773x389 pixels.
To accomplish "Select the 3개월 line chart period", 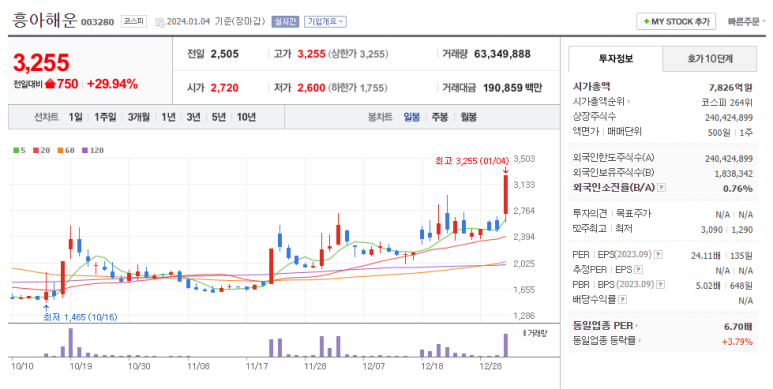I will point(139,117).
